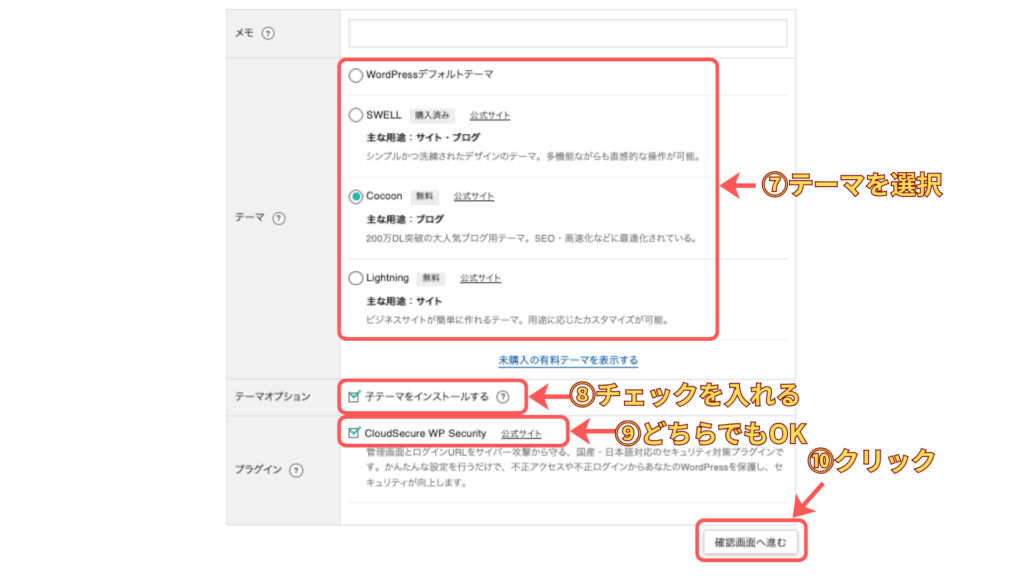Click the 無料 badge next to Cocoon

(424, 197)
